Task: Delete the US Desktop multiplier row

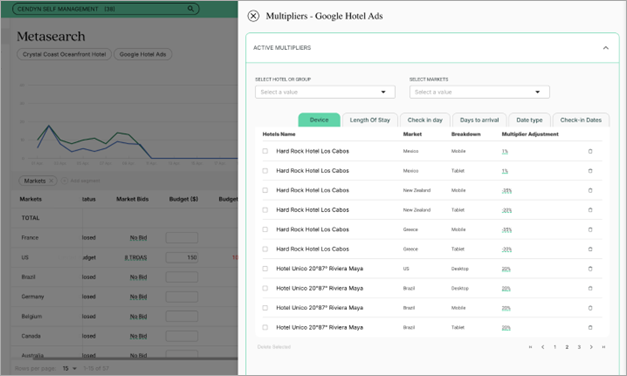Action: click(590, 269)
